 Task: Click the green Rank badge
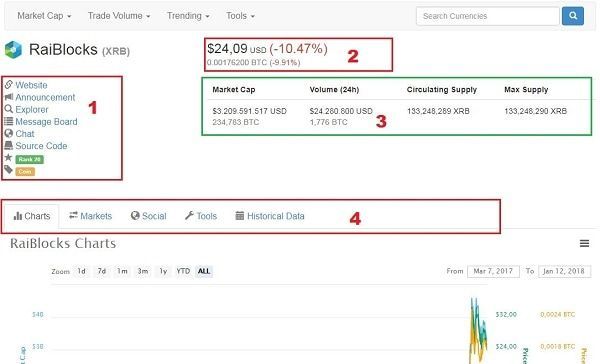point(29,159)
